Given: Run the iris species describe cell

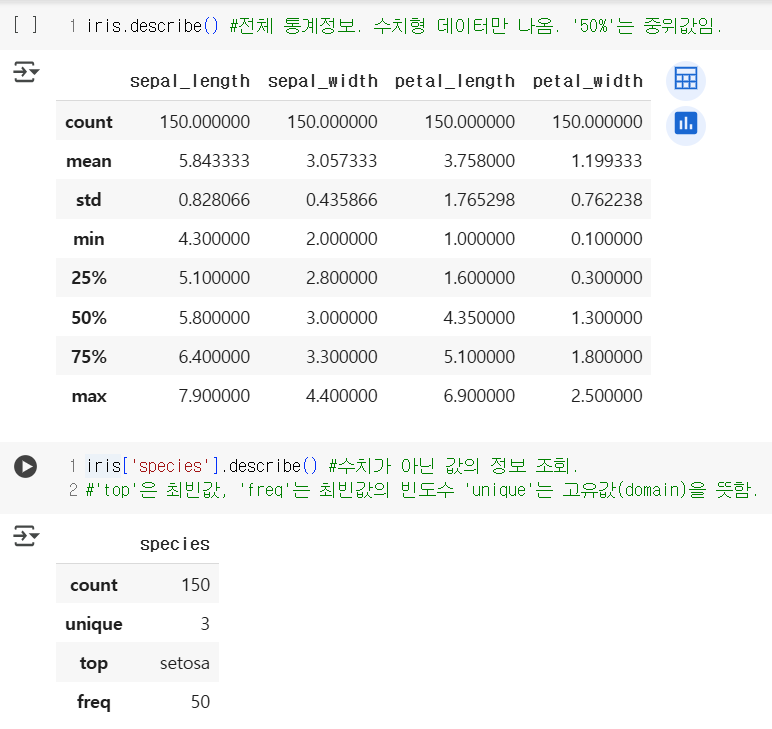Looking at the screenshot, I should coord(26,466).
